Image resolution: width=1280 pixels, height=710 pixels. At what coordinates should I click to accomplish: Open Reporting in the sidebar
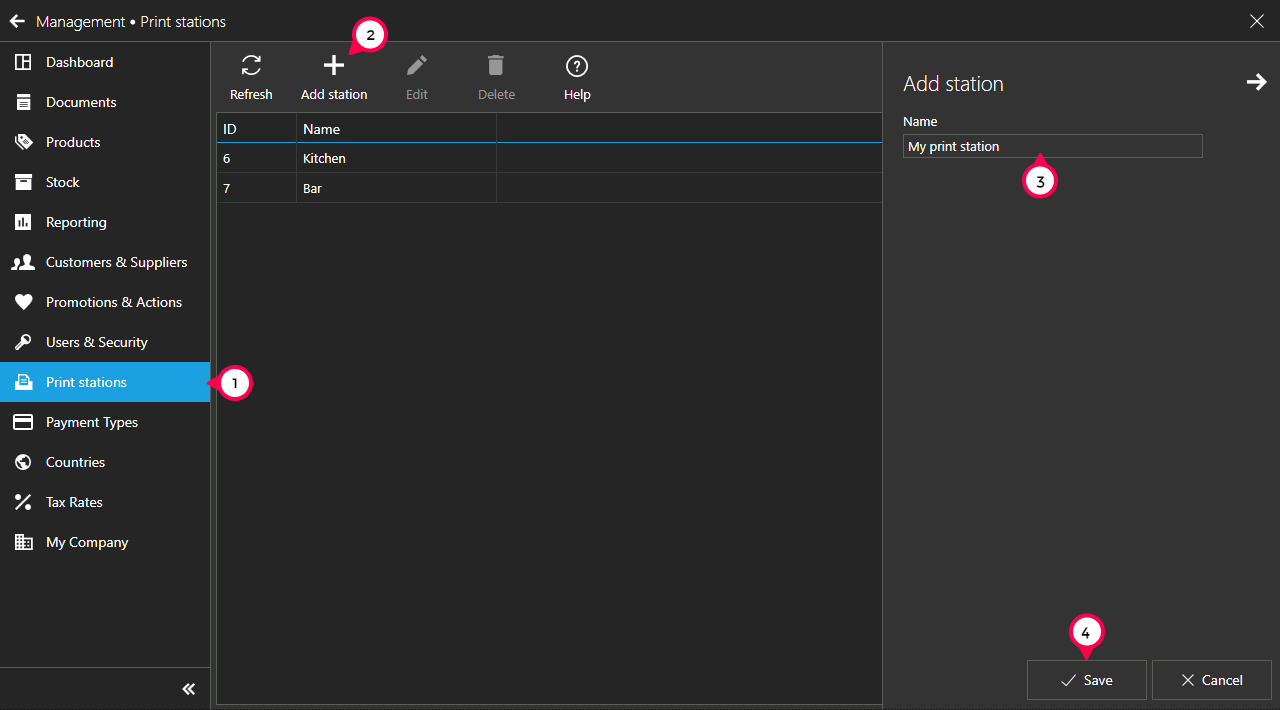tap(105, 222)
